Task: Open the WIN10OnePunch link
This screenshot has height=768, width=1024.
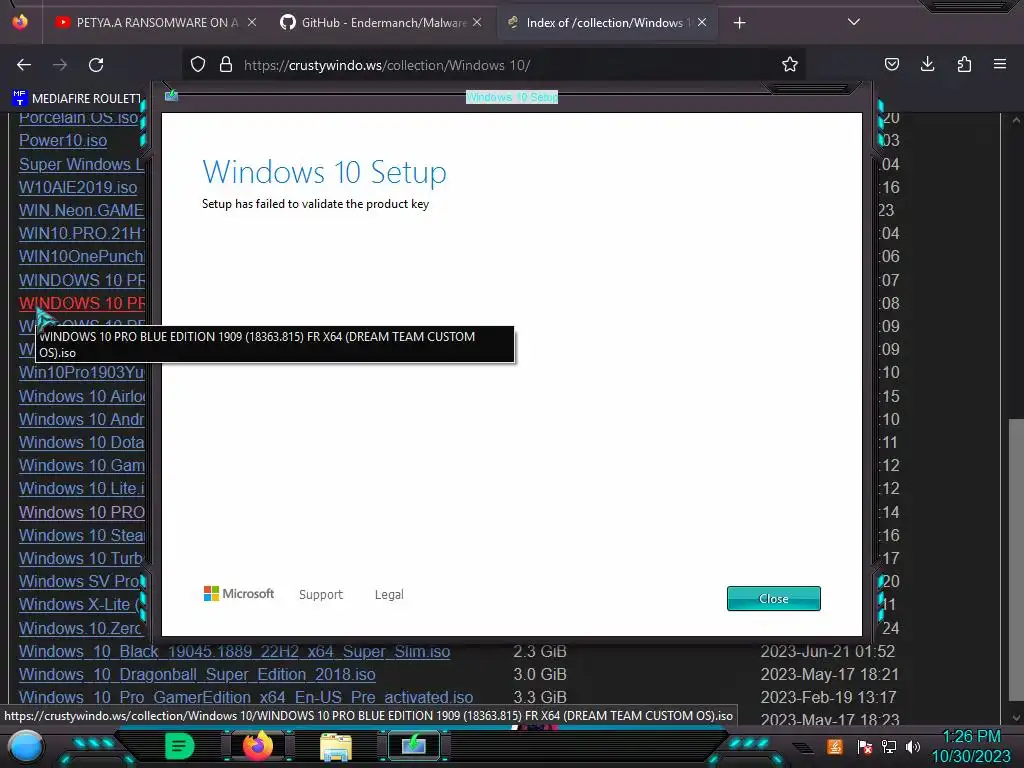Action: pyautogui.click(x=82, y=256)
